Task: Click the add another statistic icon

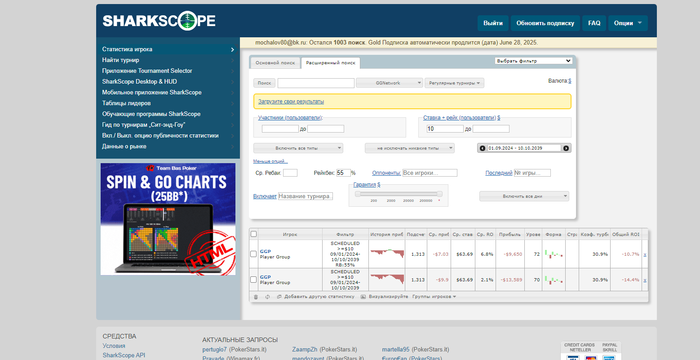Action: [x=279, y=297]
